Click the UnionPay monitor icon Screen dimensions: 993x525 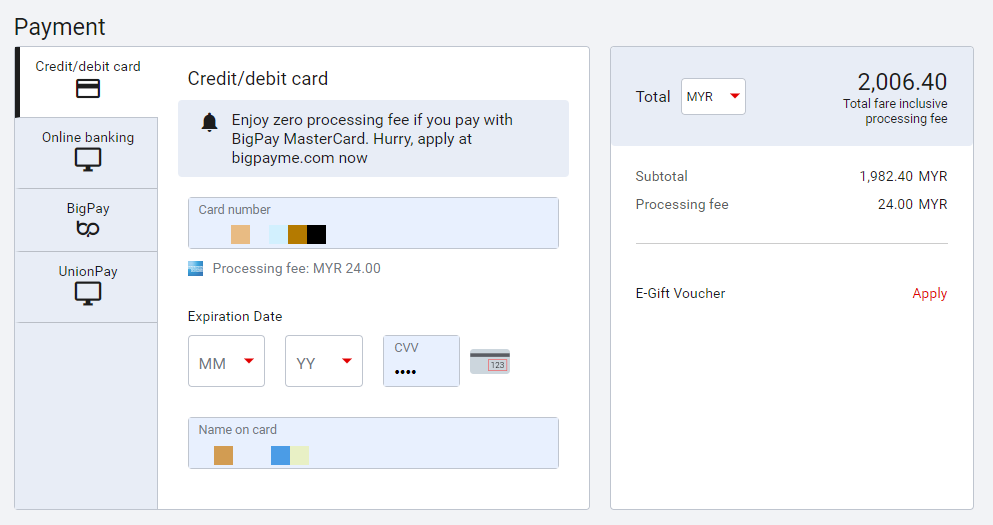tap(88, 293)
